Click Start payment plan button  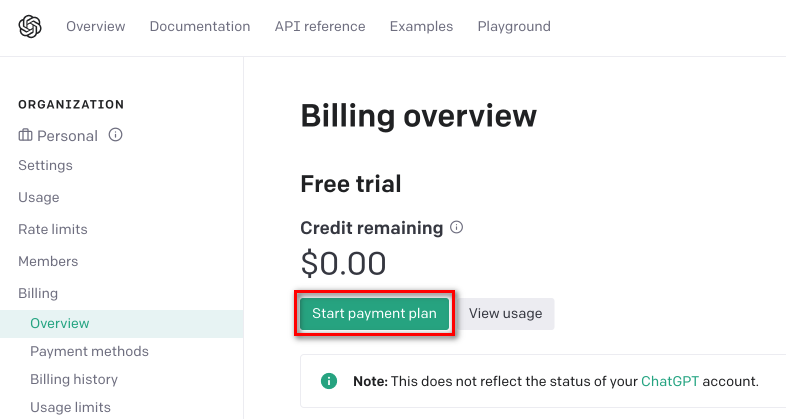pos(374,314)
